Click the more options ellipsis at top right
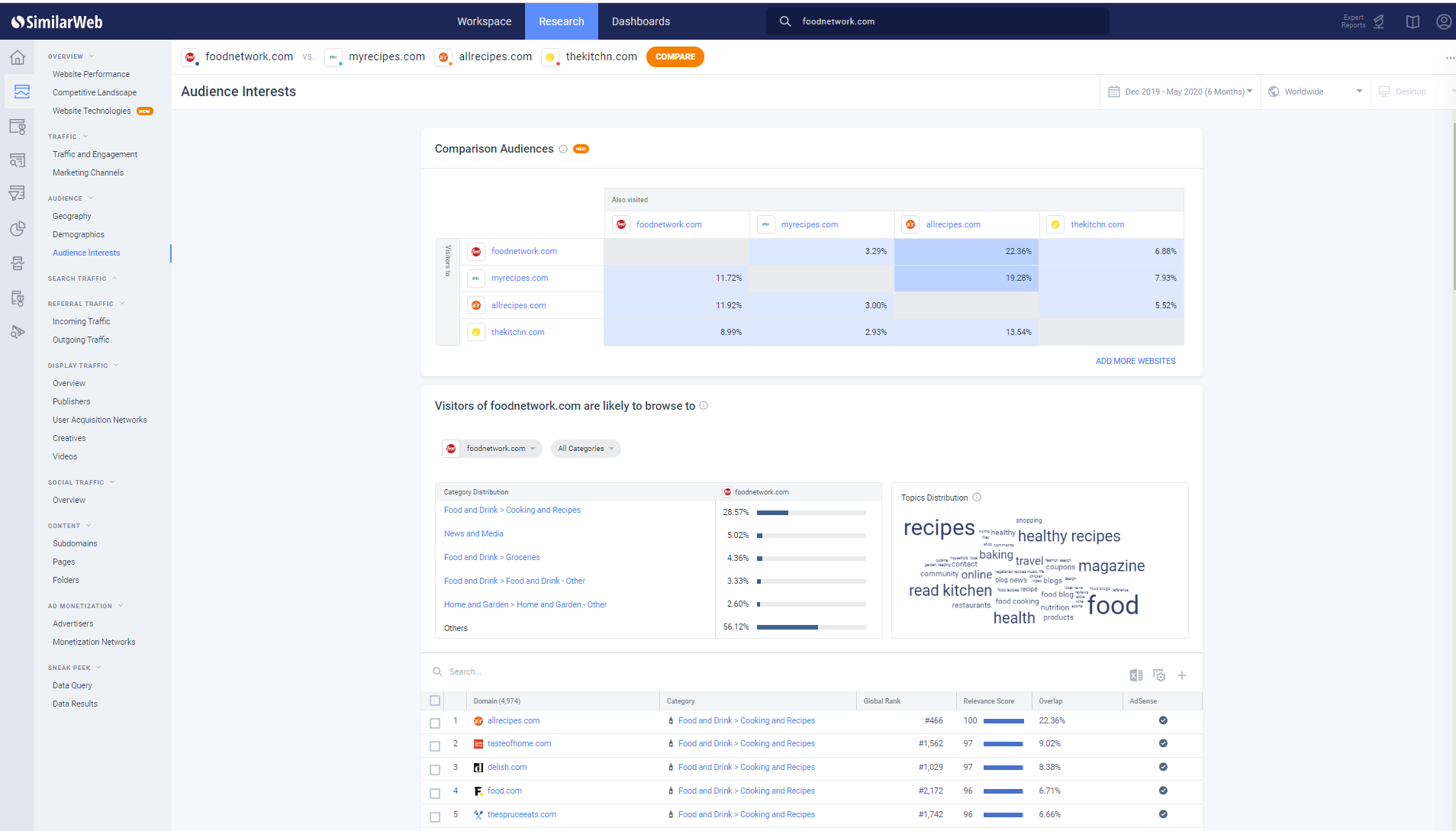The width and height of the screenshot is (1456, 831). coord(1449,58)
